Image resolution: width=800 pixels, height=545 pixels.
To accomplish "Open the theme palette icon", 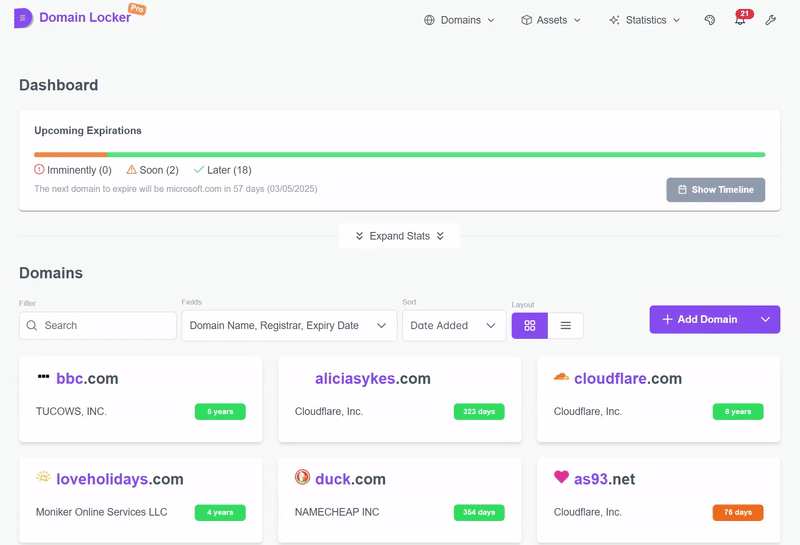I will click(710, 20).
